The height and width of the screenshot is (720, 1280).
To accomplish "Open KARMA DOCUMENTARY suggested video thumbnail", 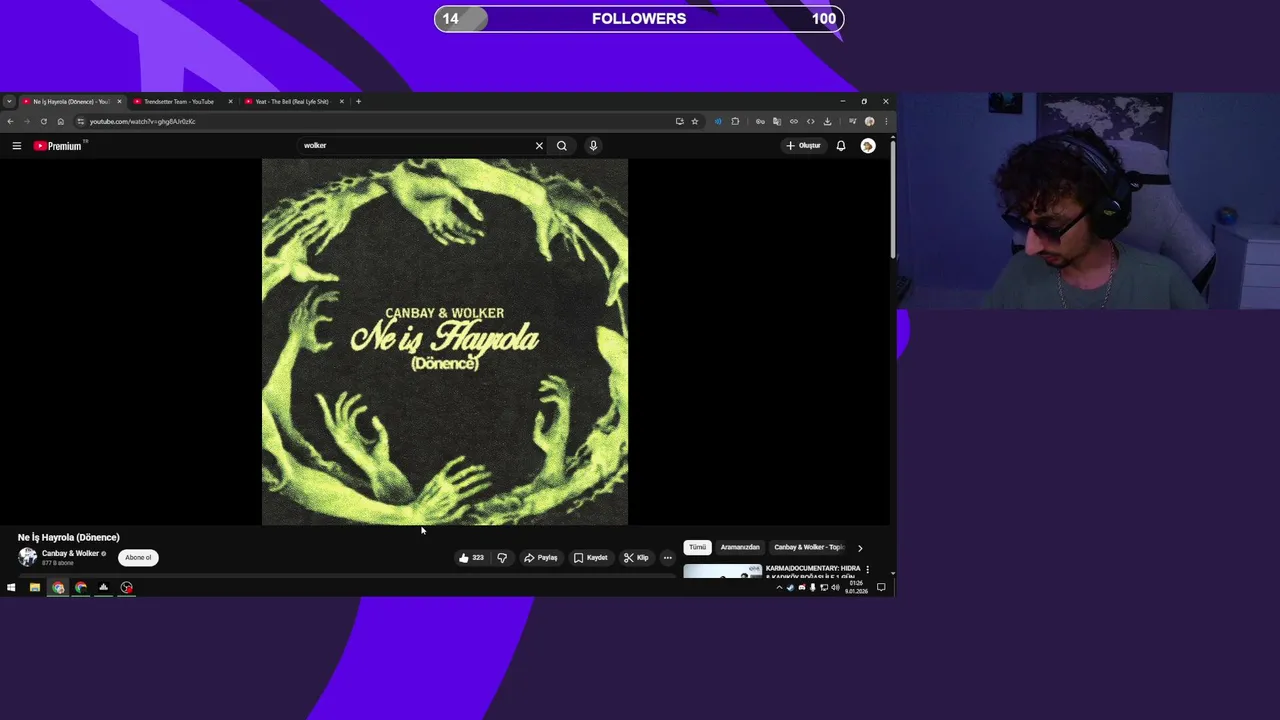I will click(x=723, y=571).
